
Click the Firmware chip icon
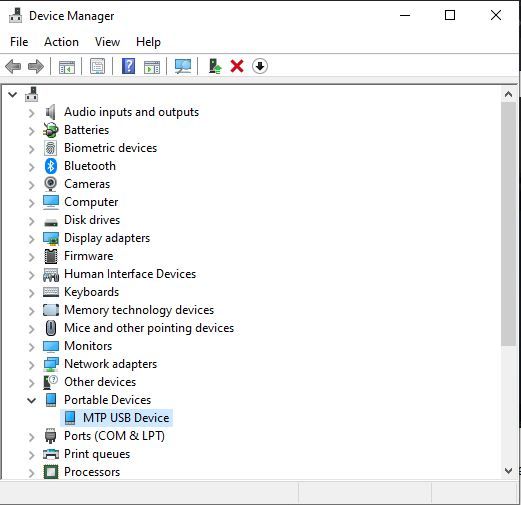(51, 256)
